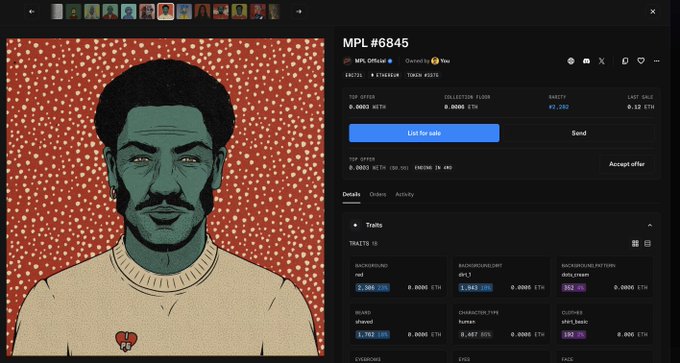
Task: Go to the next item with right arrow
Action: click(298, 12)
